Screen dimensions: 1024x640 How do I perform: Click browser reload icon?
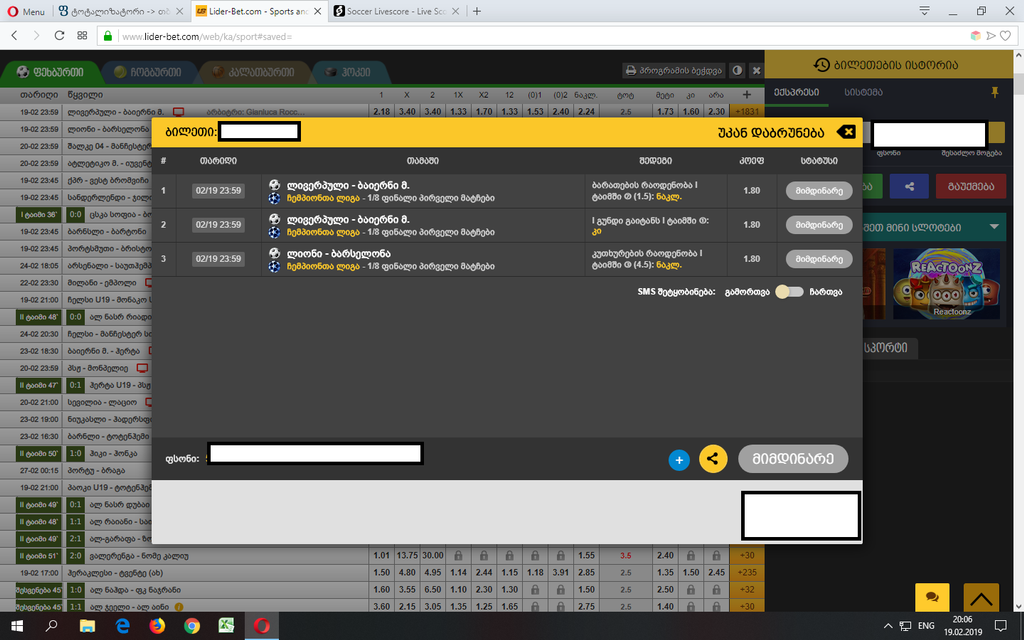pyautogui.click(x=59, y=36)
